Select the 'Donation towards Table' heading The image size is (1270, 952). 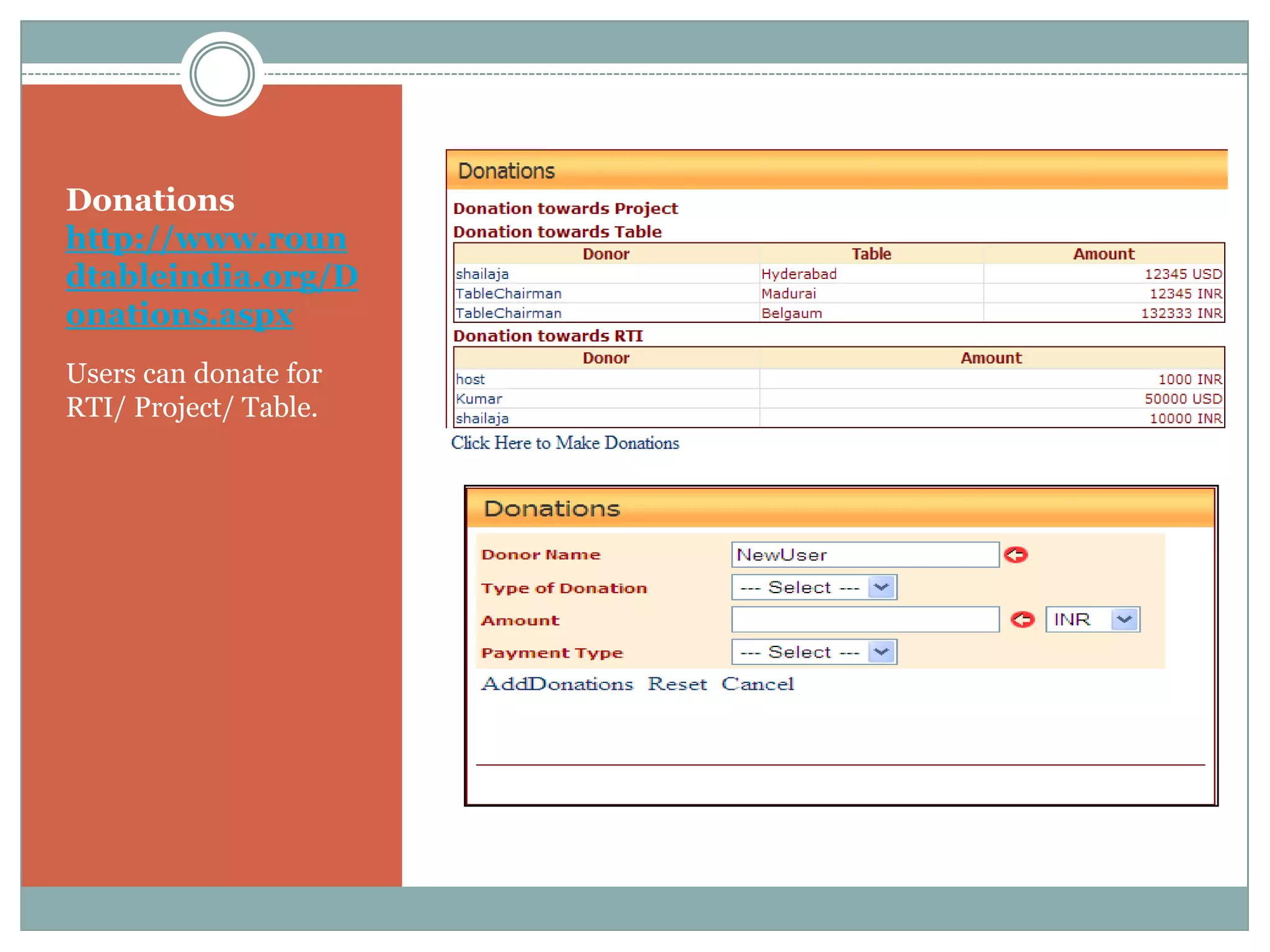pyautogui.click(x=557, y=232)
